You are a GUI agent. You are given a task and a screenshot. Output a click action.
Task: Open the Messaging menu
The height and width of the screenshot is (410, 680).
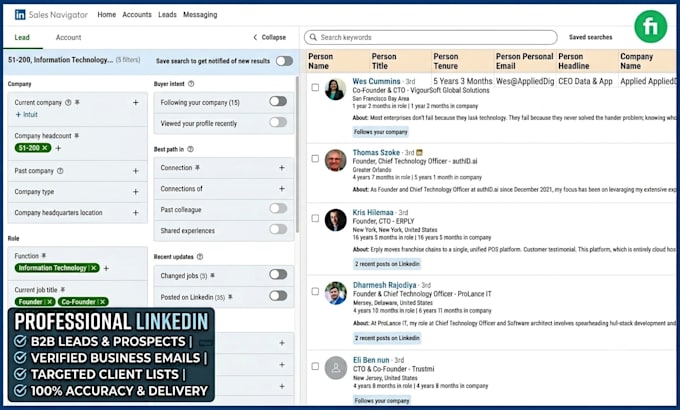tap(200, 15)
